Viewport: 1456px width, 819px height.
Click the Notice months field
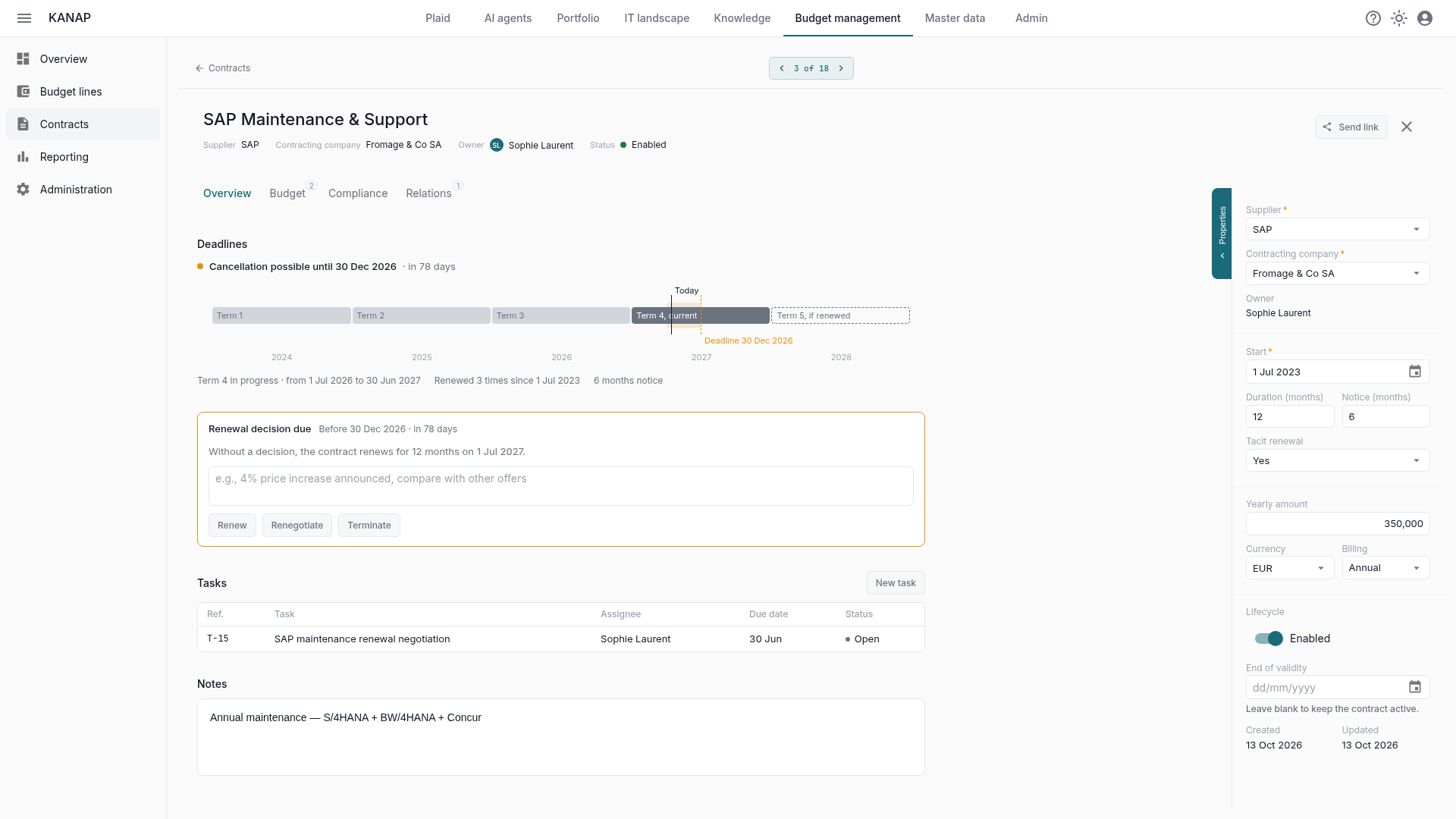(x=1385, y=416)
